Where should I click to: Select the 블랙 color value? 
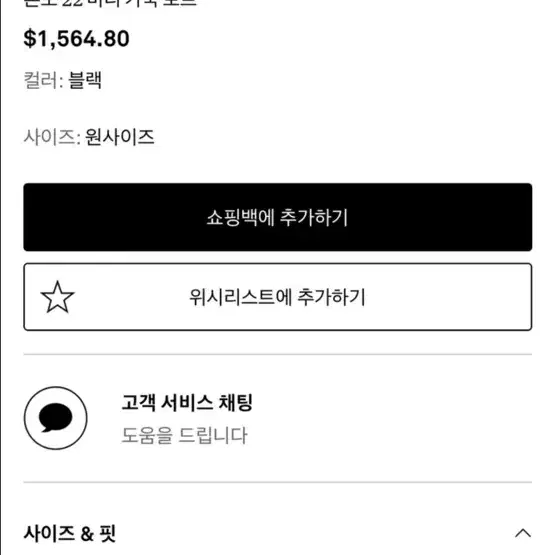(85, 80)
